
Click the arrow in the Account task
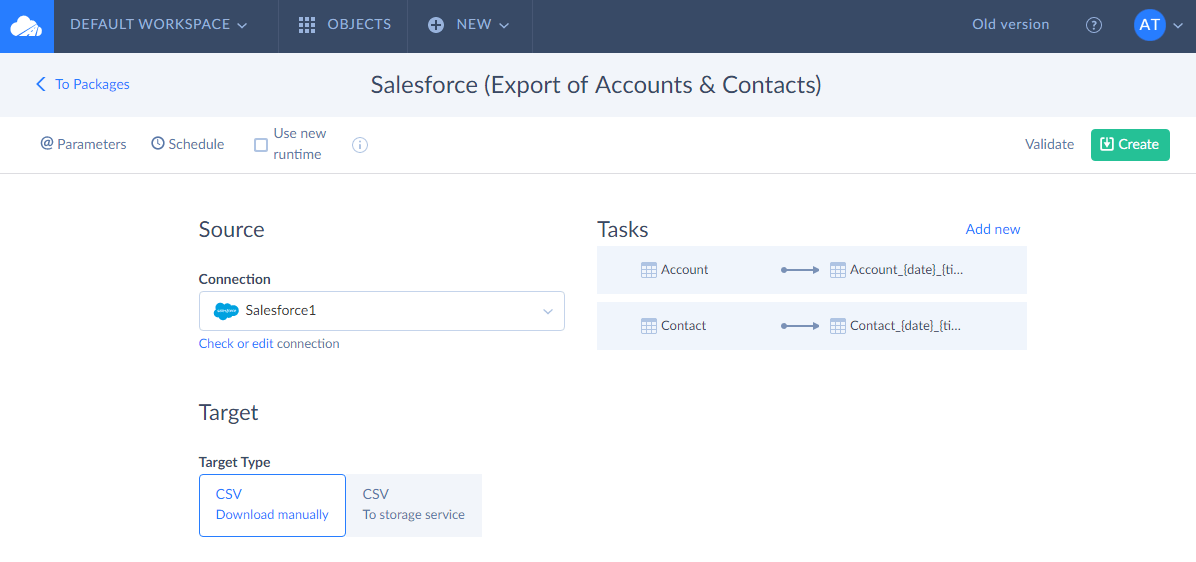click(799, 270)
